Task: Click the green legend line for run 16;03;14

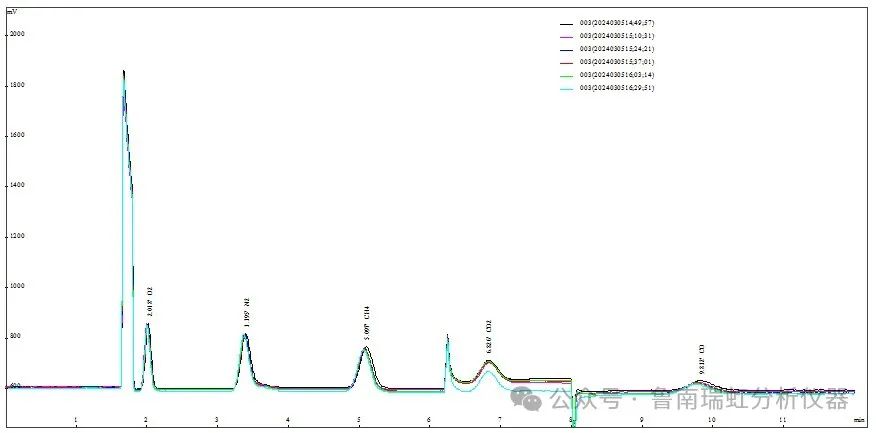Action: [x=566, y=75]
